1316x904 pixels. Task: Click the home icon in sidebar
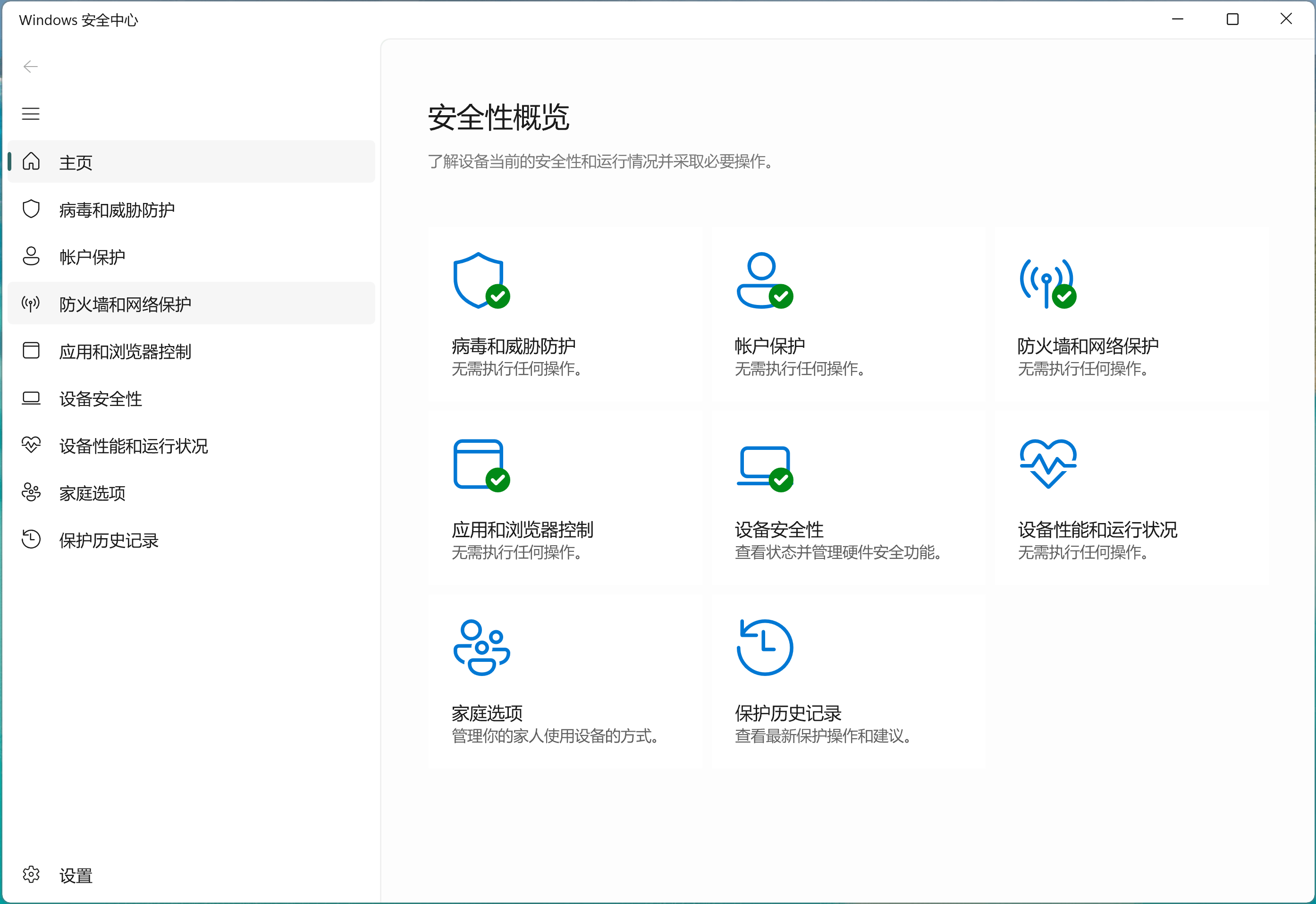click(31, 161)
